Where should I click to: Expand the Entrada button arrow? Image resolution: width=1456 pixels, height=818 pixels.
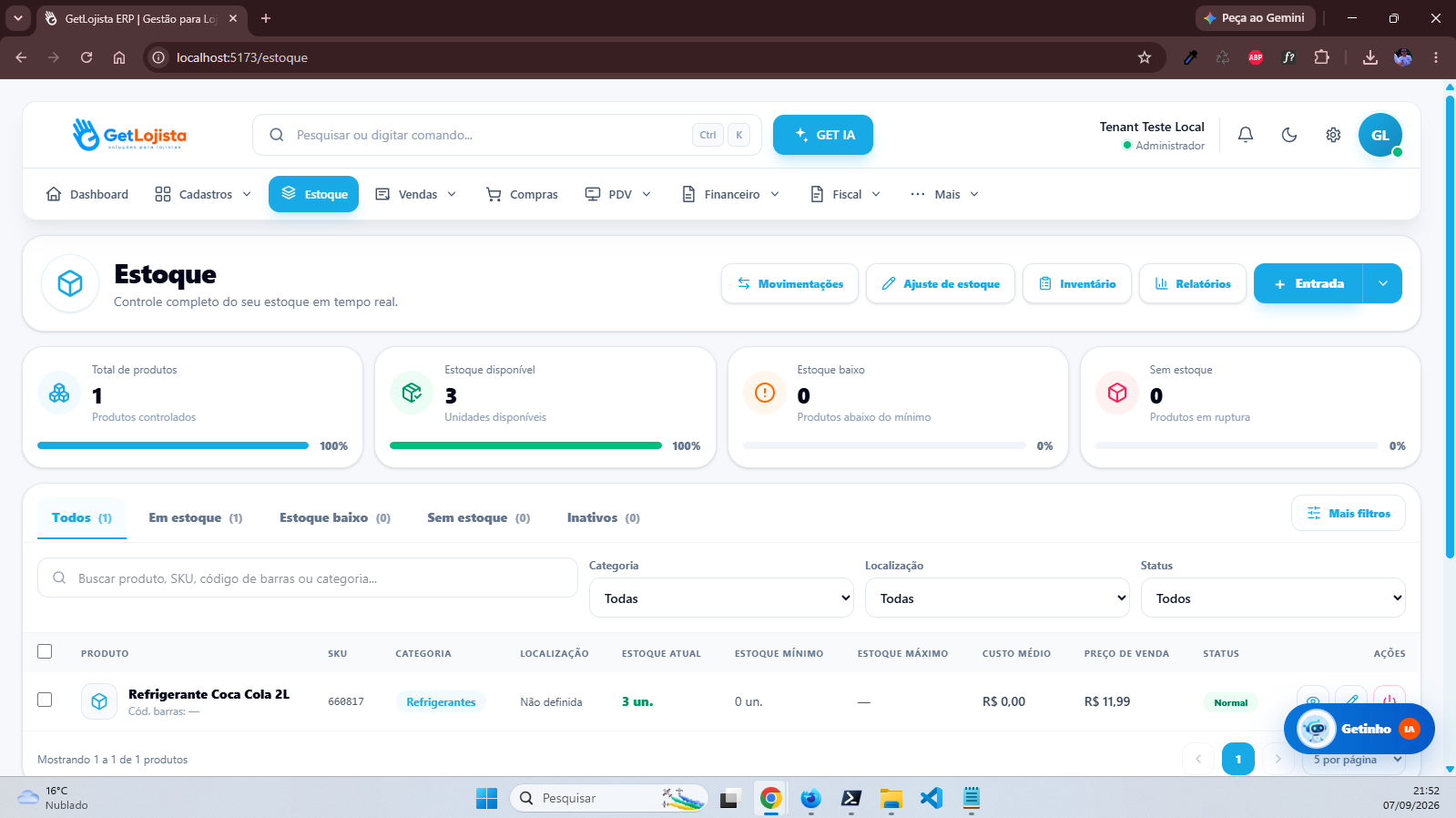pos(1383,283)
